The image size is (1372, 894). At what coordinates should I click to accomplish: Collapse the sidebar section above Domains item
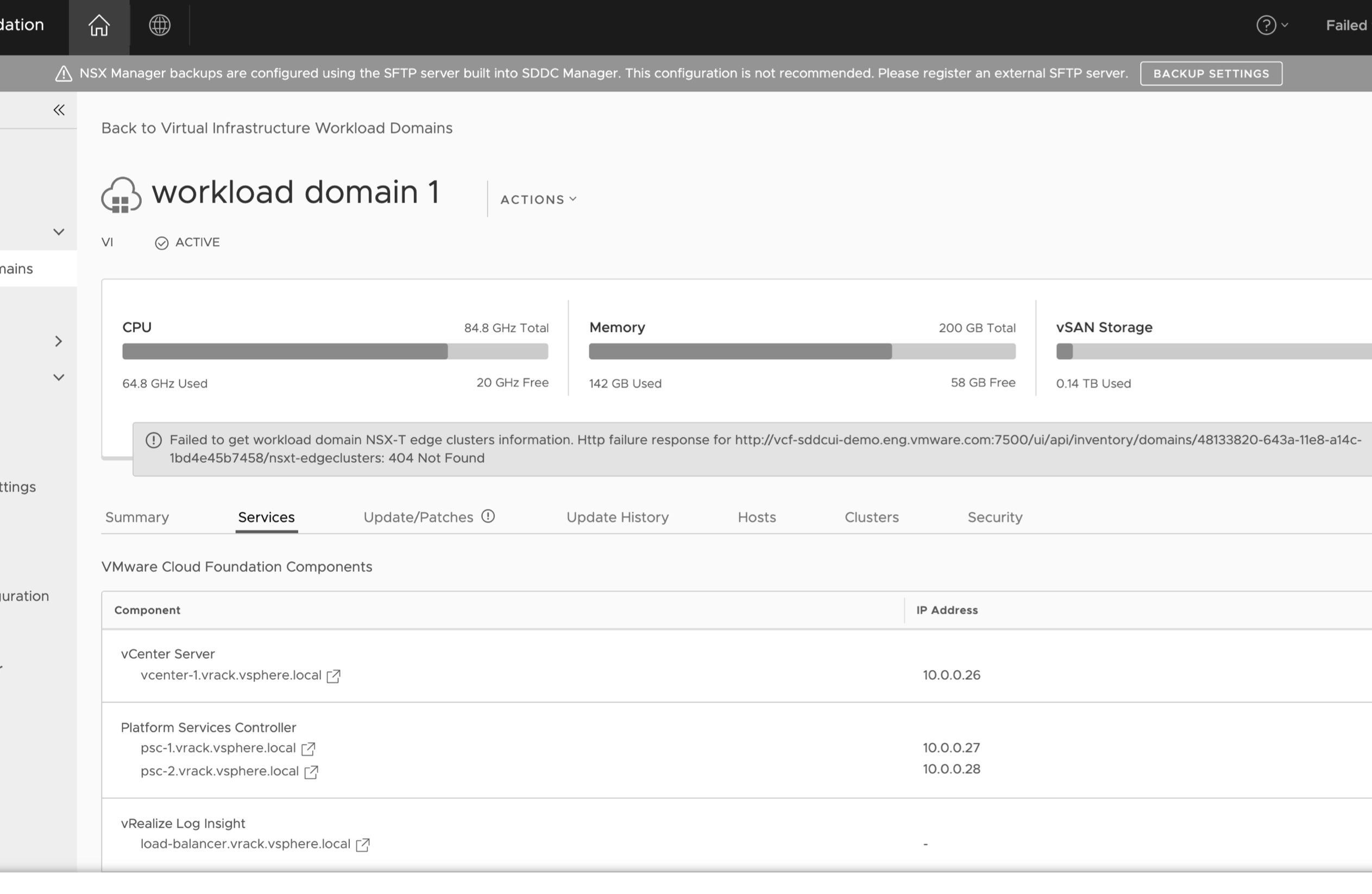pyautogui.click(x=59, y=232)
